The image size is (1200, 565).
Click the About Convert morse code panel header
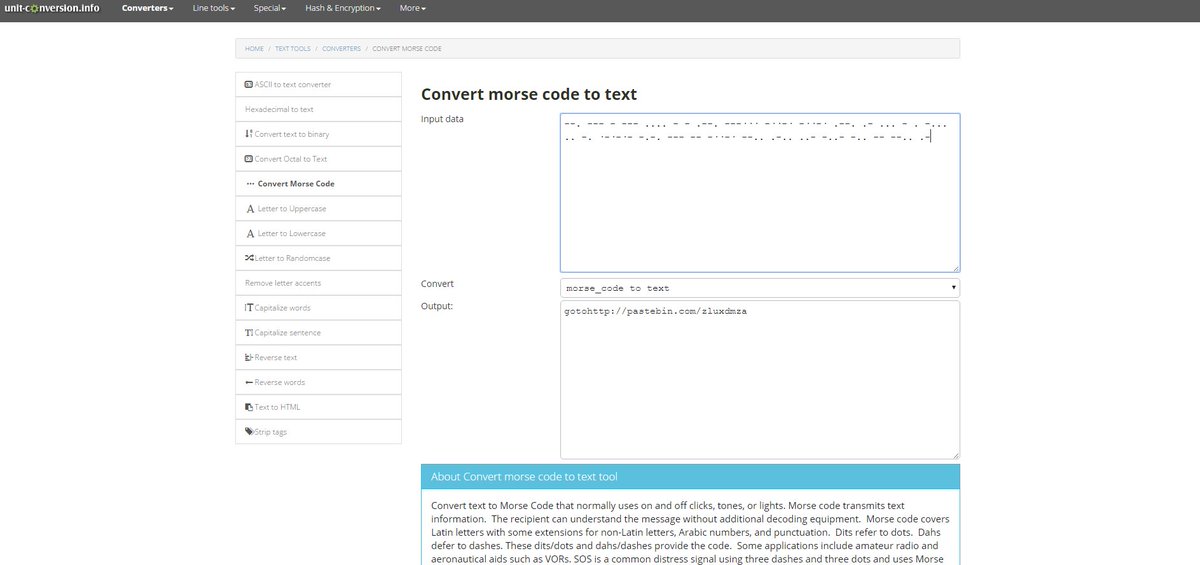click(x=690, y=477)
